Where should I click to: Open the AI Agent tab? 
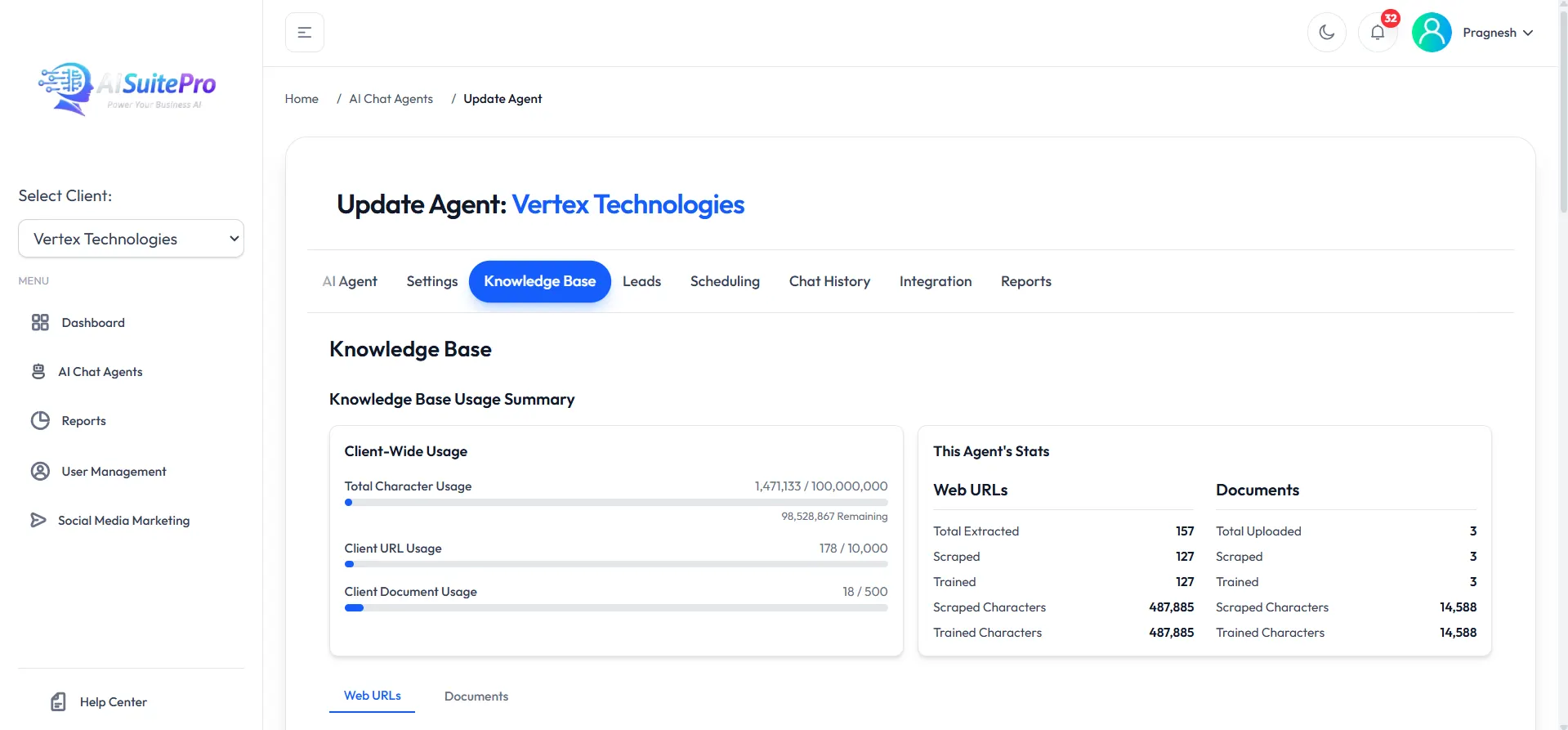point(350,281)
